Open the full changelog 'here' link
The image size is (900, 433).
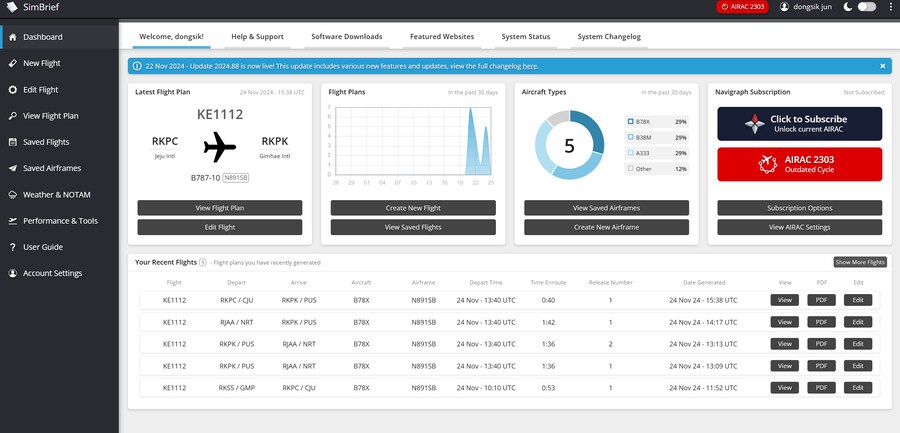529,66
